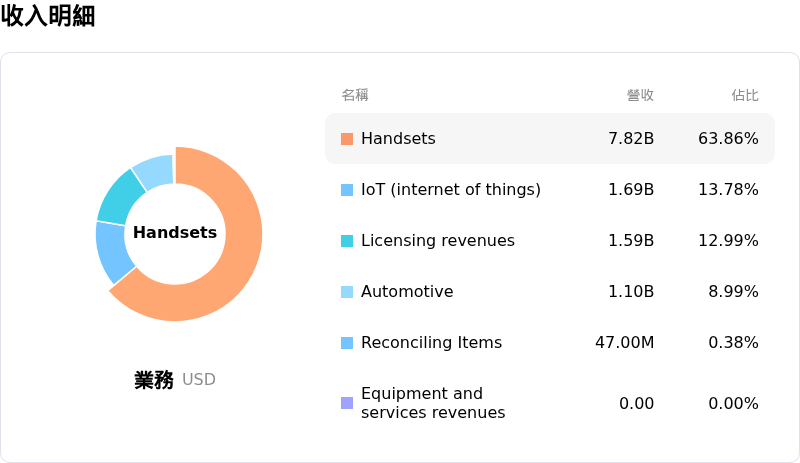Click the 63.86% share value
Image resolution: width=800 pixels, height=463 pixels.
tap(728, 138)
